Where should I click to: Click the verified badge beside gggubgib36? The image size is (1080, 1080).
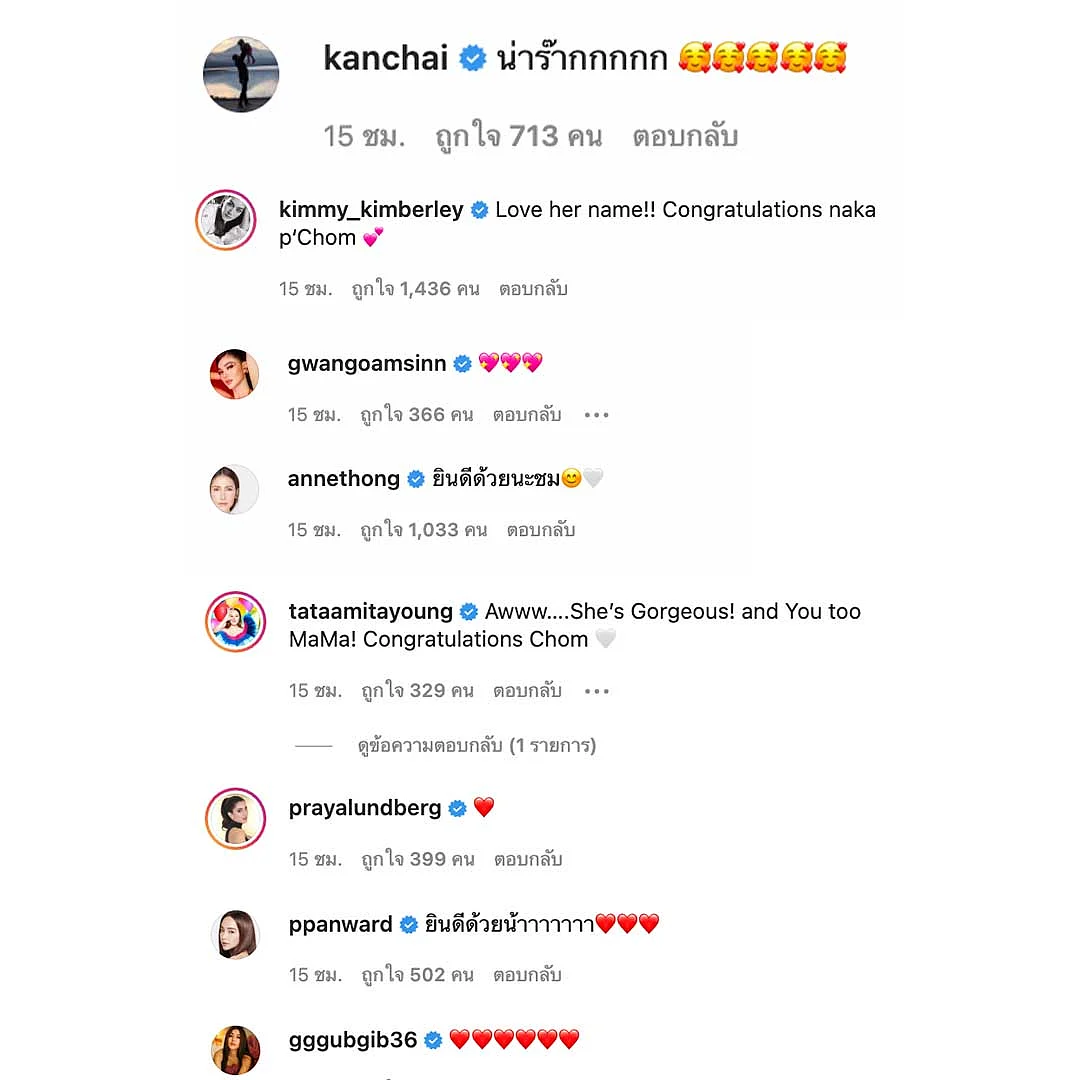coord(433,1040)
